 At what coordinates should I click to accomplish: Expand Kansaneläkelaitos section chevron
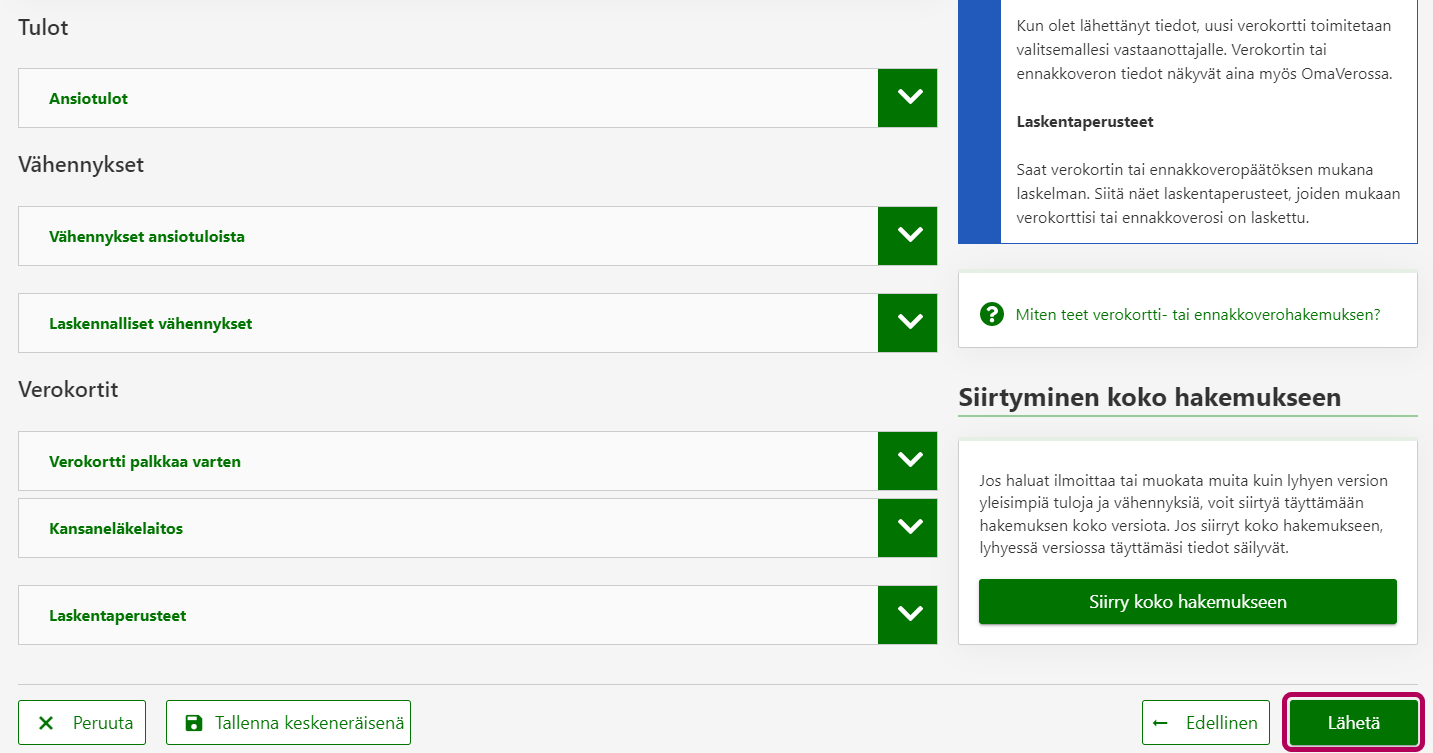pyautogui.click(x=908, y=528)
